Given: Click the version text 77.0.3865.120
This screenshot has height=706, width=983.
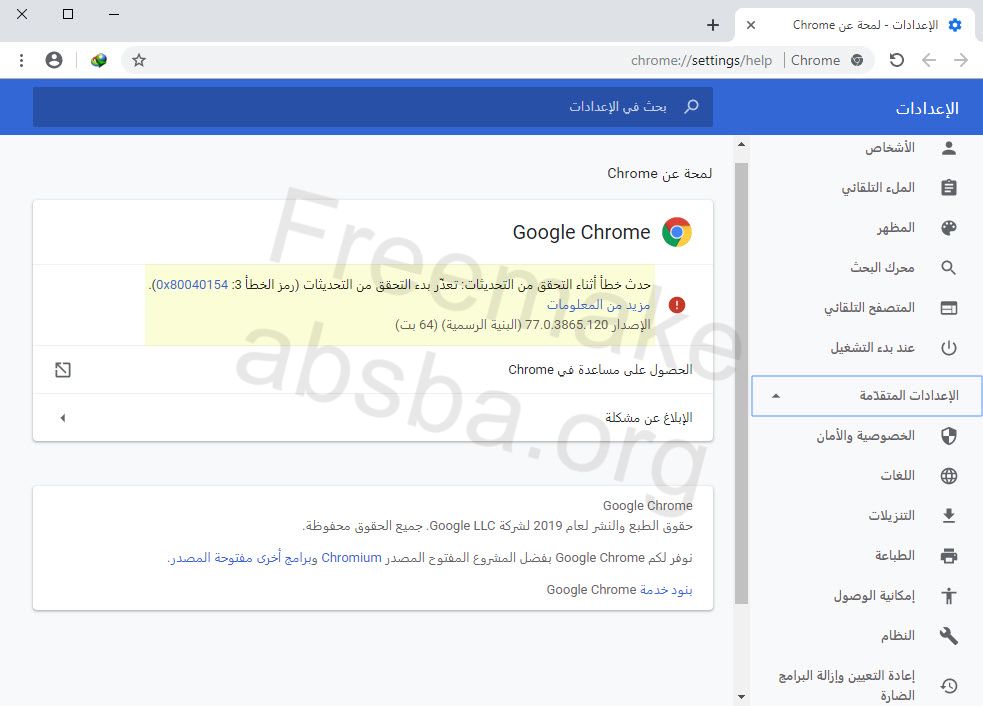Looking at the screenshot, I should 566,325.
